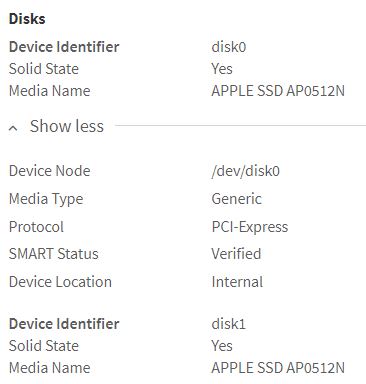Click first APPLE SSD AP0512N value
The image size is (366, 384).
tap(278, 91)
